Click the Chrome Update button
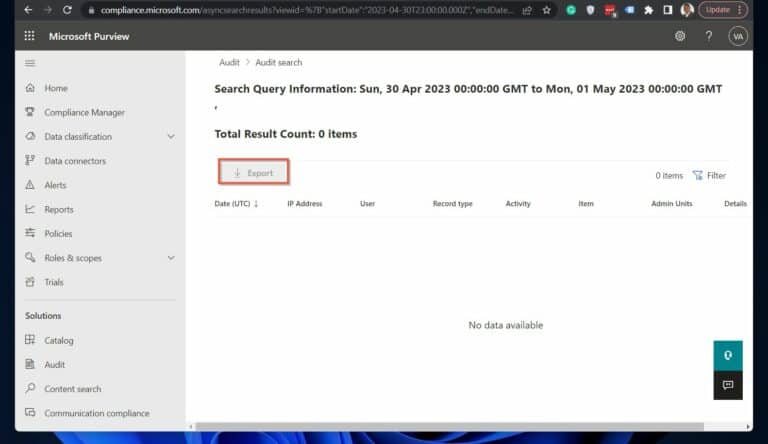768x444 pixels. coord(722,10)
